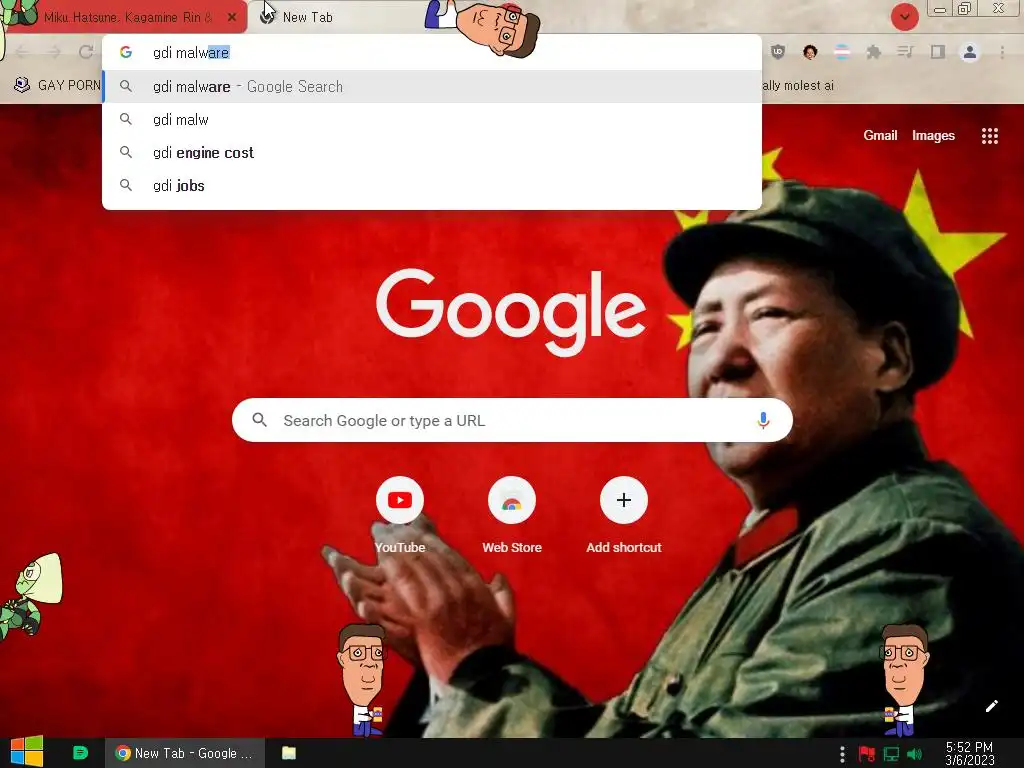The width and height of the screenshot is (1024, 768).
Task: Click the first bookmark's icon in the bookmarks bar
Action: click(22, 85)
